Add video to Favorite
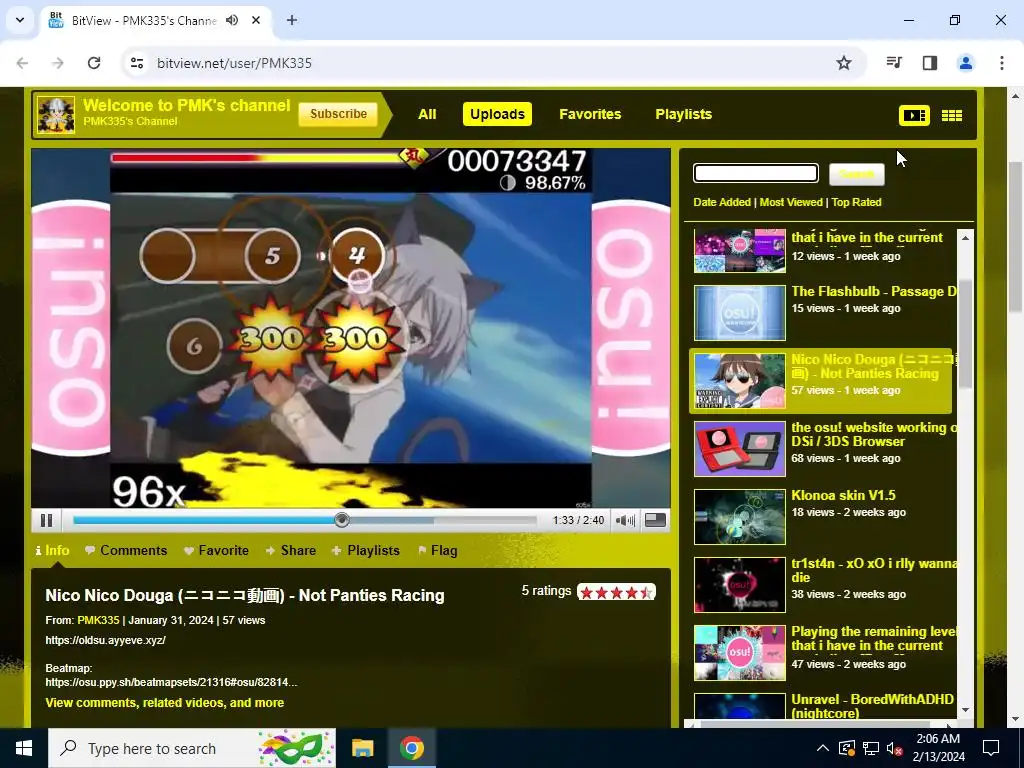This screenshot has width=1024, height=768. (x=216, y=551)
